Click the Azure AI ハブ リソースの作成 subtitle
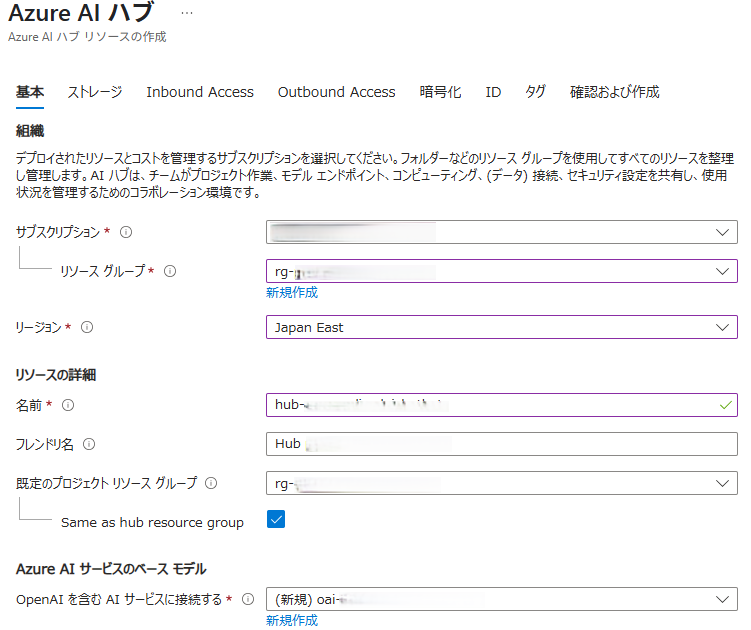Viewport: 751px width, 630px height. 87,37
